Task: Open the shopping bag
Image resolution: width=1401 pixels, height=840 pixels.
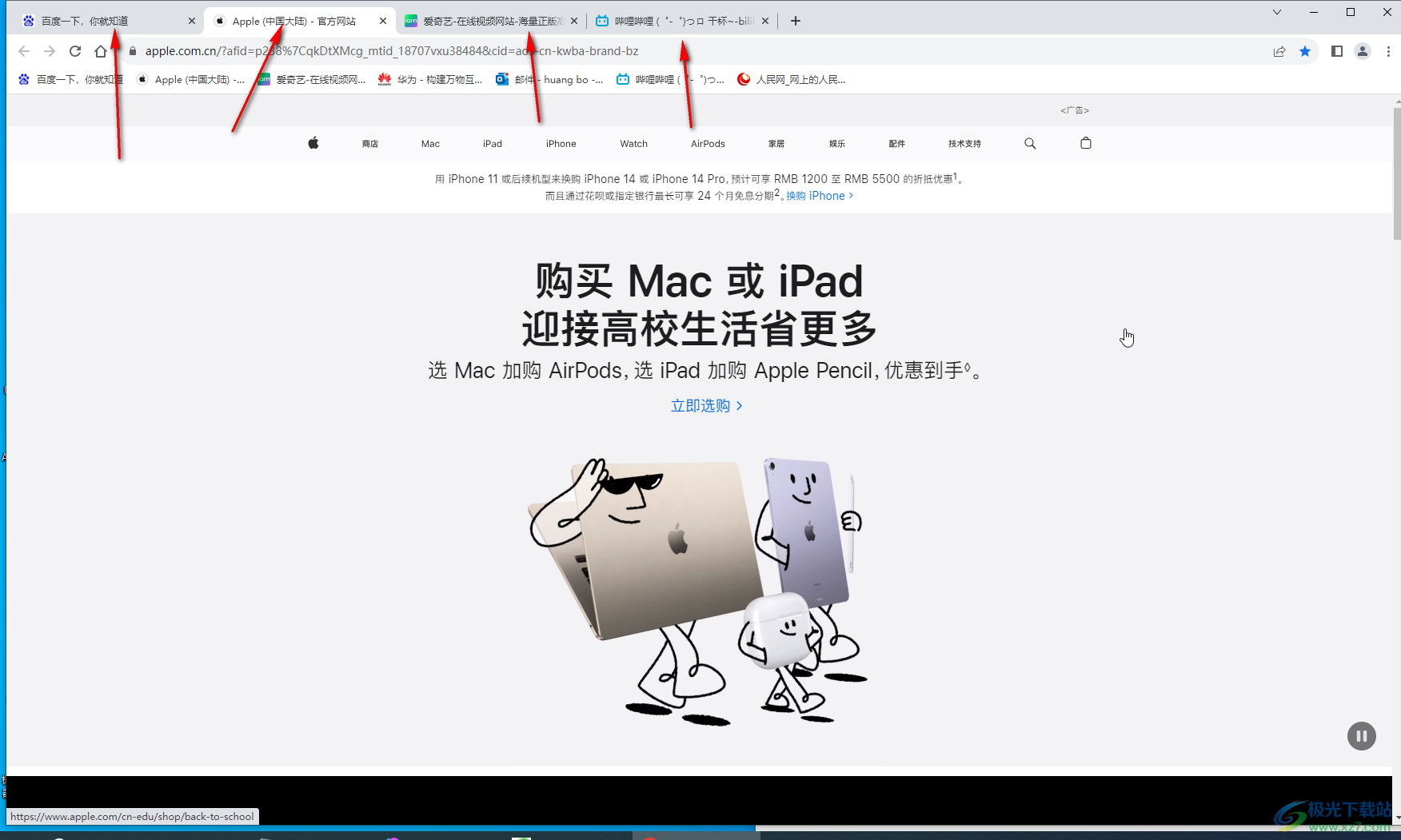Action: [x=1086, y=143]
